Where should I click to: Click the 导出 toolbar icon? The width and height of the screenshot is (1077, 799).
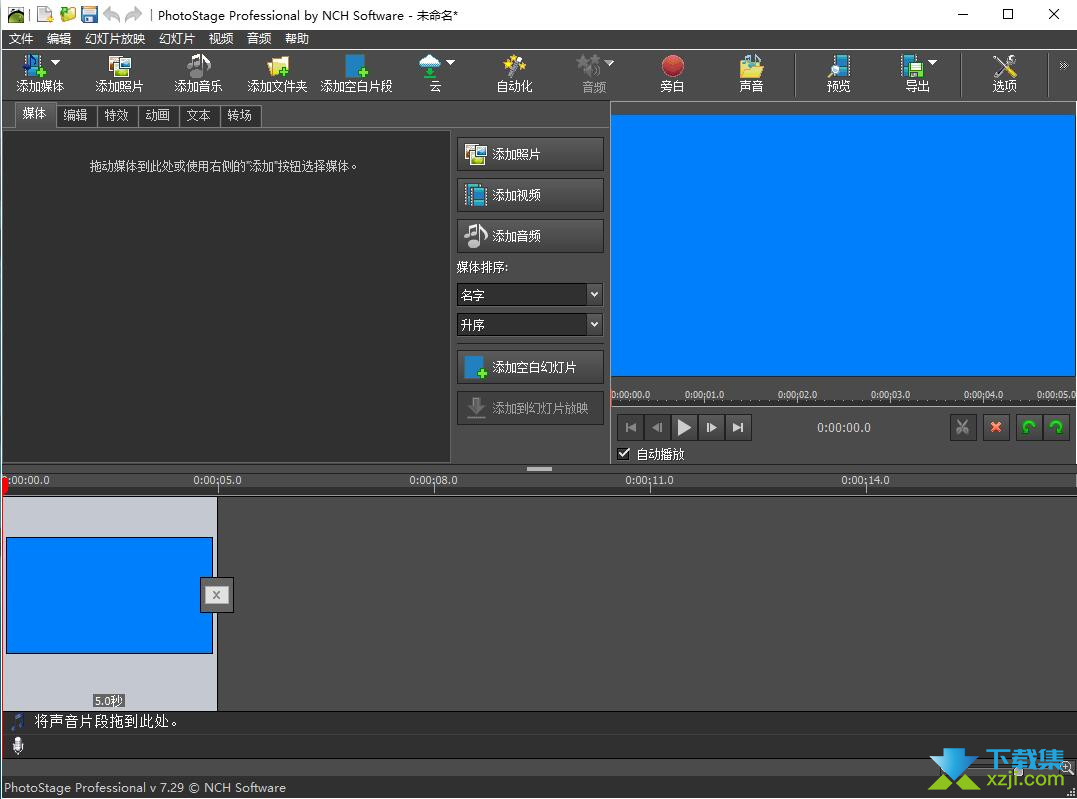[914, 73]
